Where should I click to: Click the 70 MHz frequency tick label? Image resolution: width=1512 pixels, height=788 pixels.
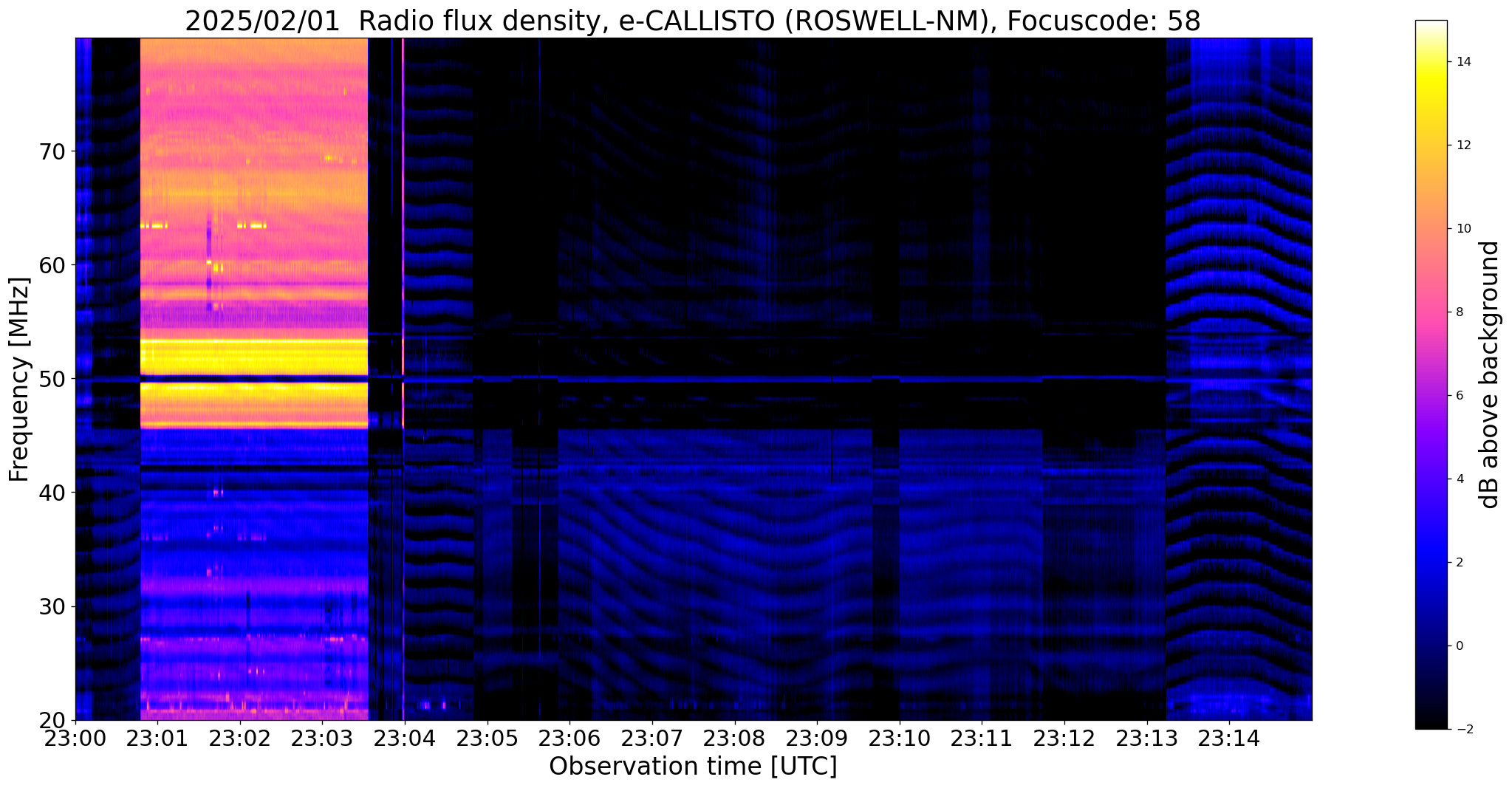[53, 151]
